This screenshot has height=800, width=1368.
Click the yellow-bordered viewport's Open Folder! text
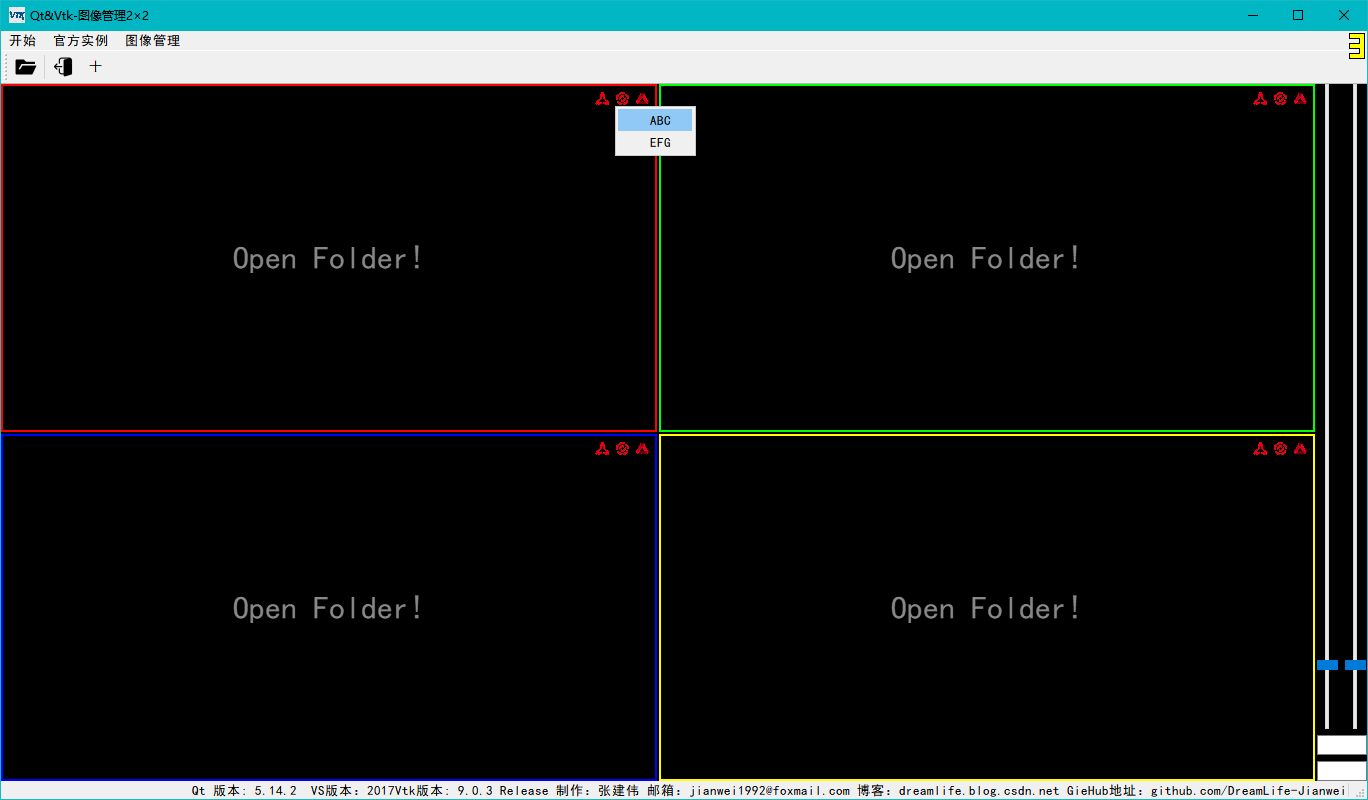coord(986,608)
